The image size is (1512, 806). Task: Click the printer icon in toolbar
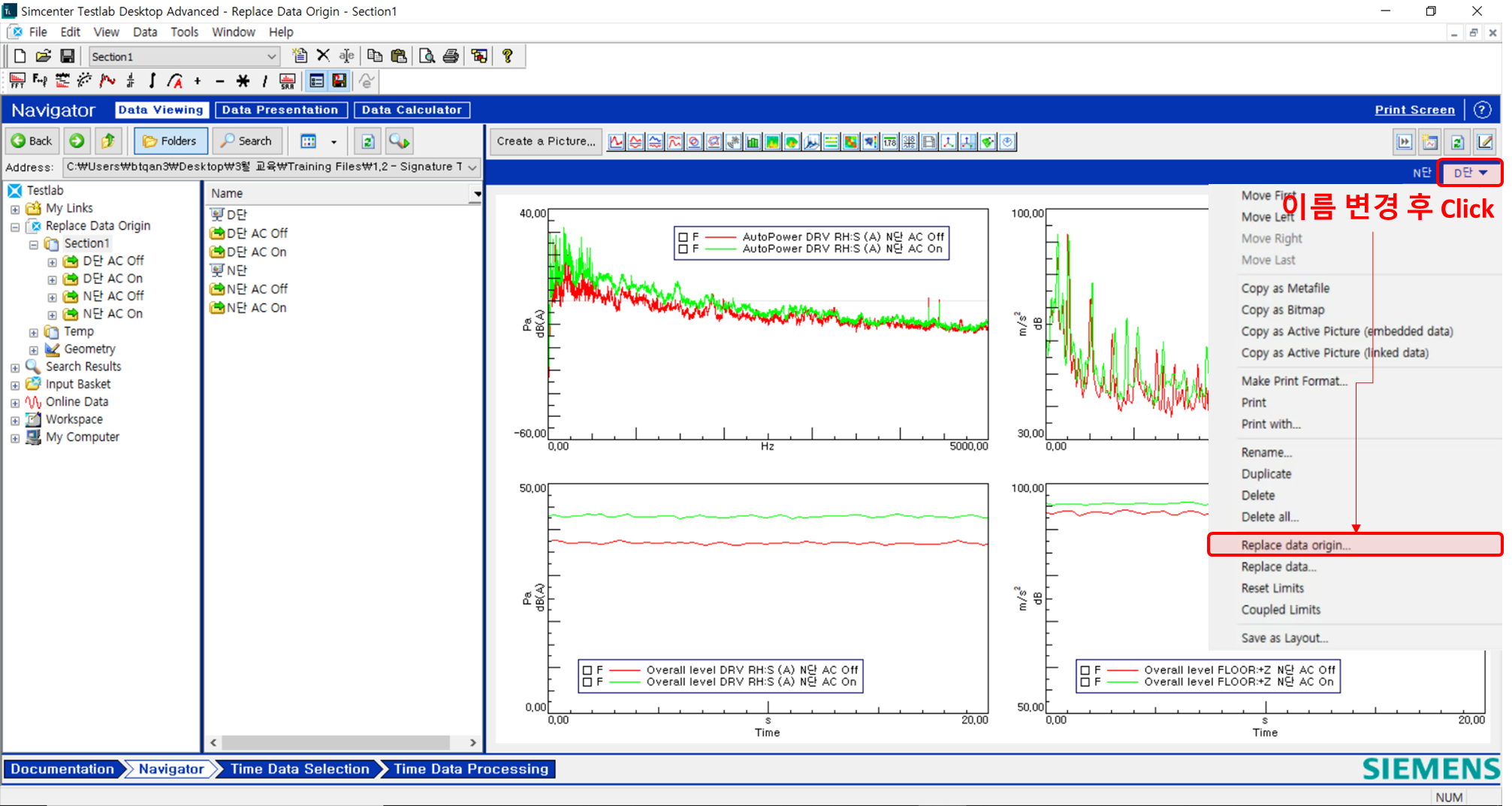pyautogui.click(x=451, y=56)
